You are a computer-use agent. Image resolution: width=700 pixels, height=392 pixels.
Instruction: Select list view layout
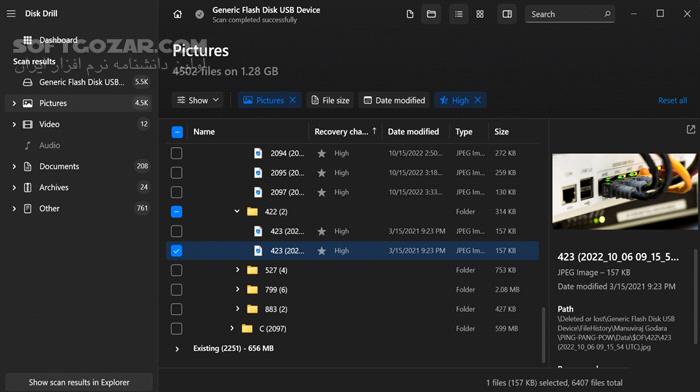coord(458,14)
